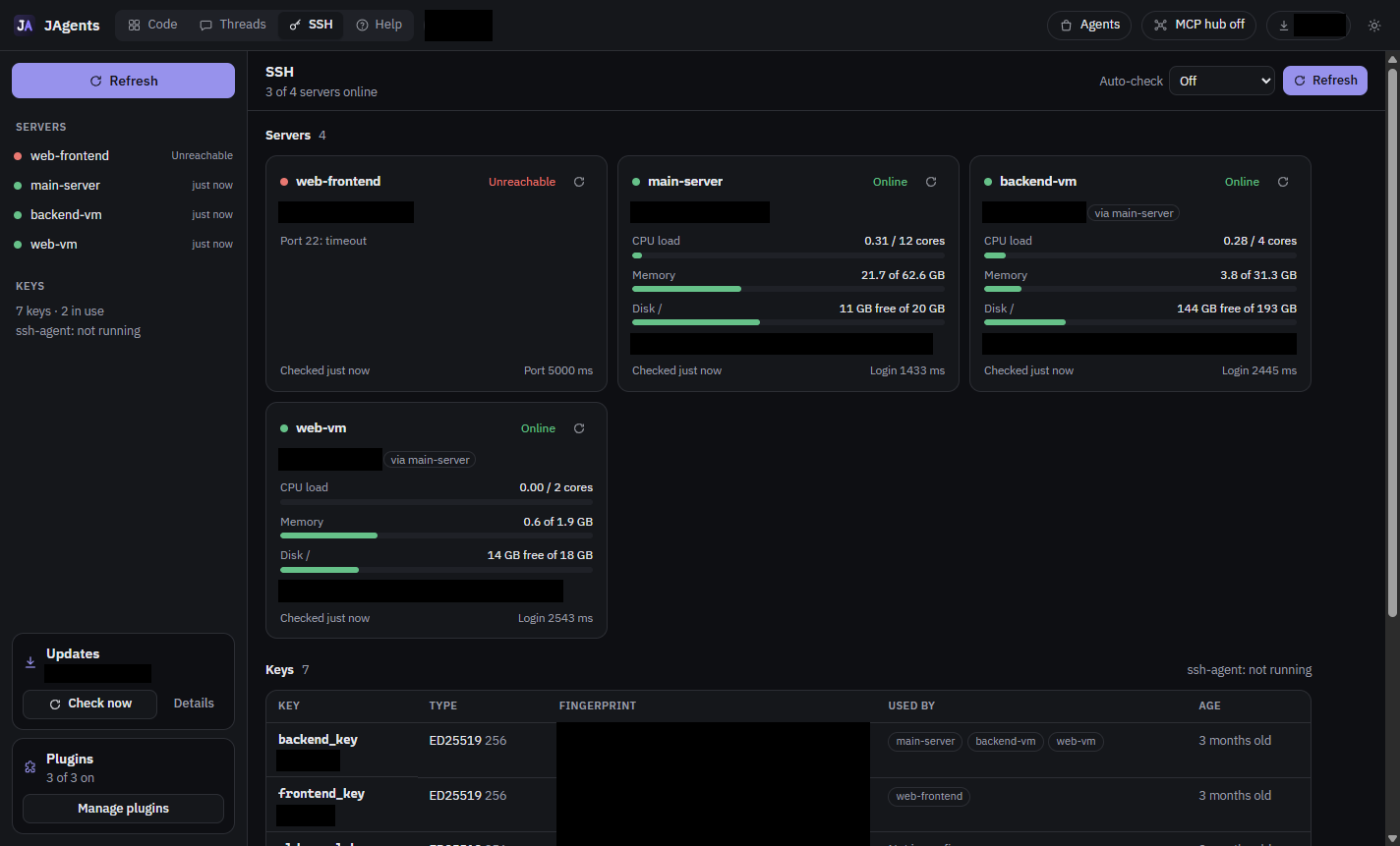Toggle the MCP hub off button
The width and height of the screenshot is (1400, 846).
pyautogui.click(x=1198, y=26)
